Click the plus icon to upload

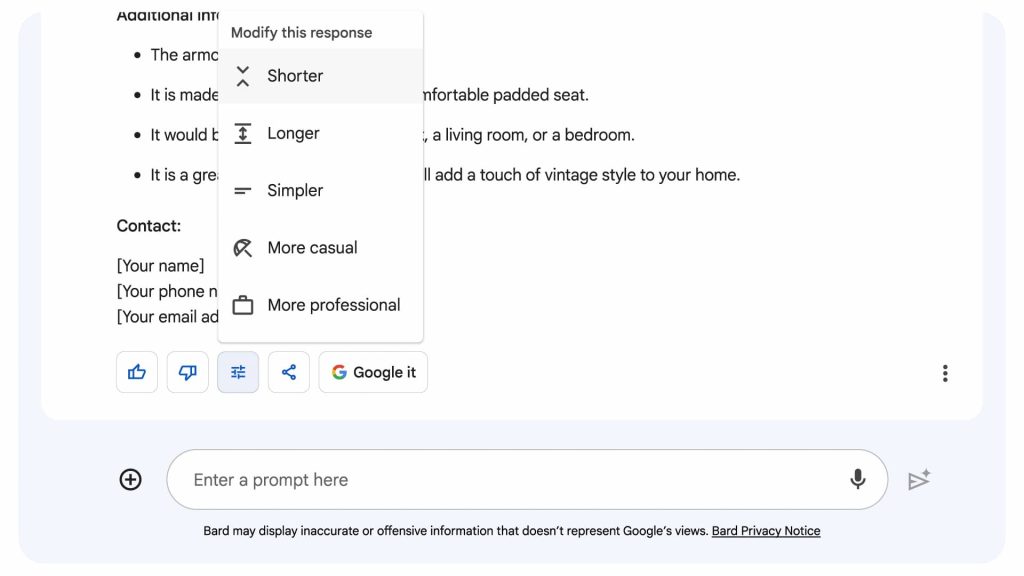pyautogui.click(x=131, y=480)
